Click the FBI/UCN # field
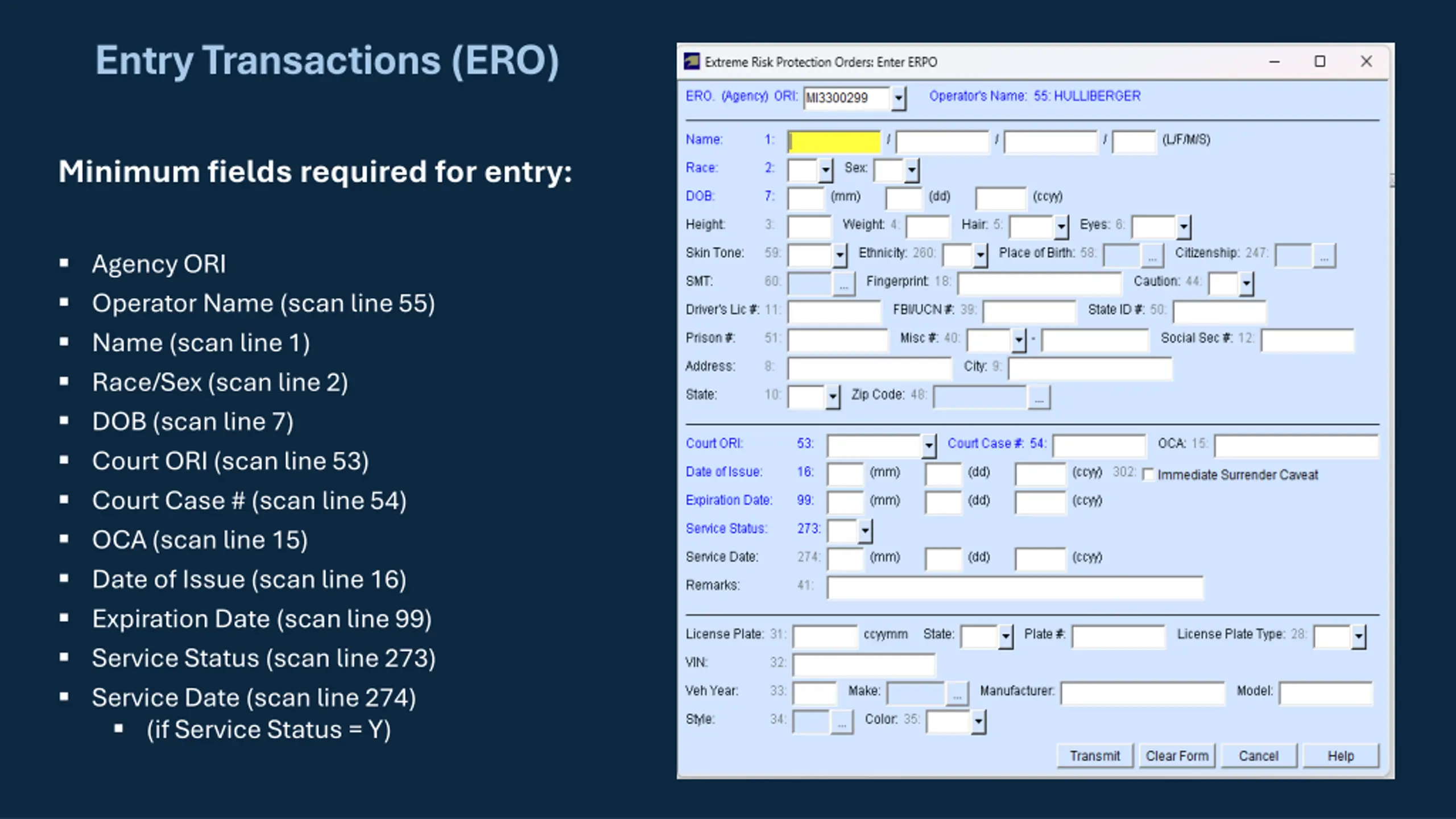The width and height of the screenshot is (1456, 819). [1030, 312]
